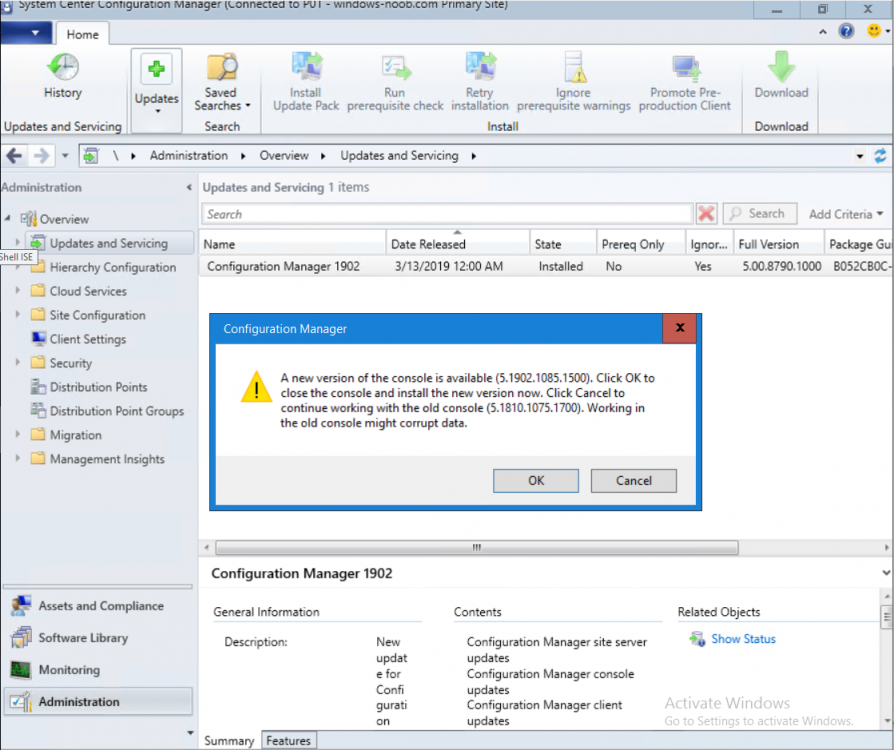Collapse the Administration navigation pane

(189, 187)
